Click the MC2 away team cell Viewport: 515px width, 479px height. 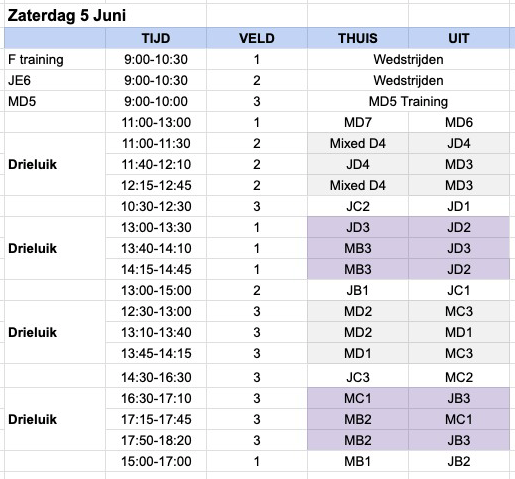coord(459,377)
